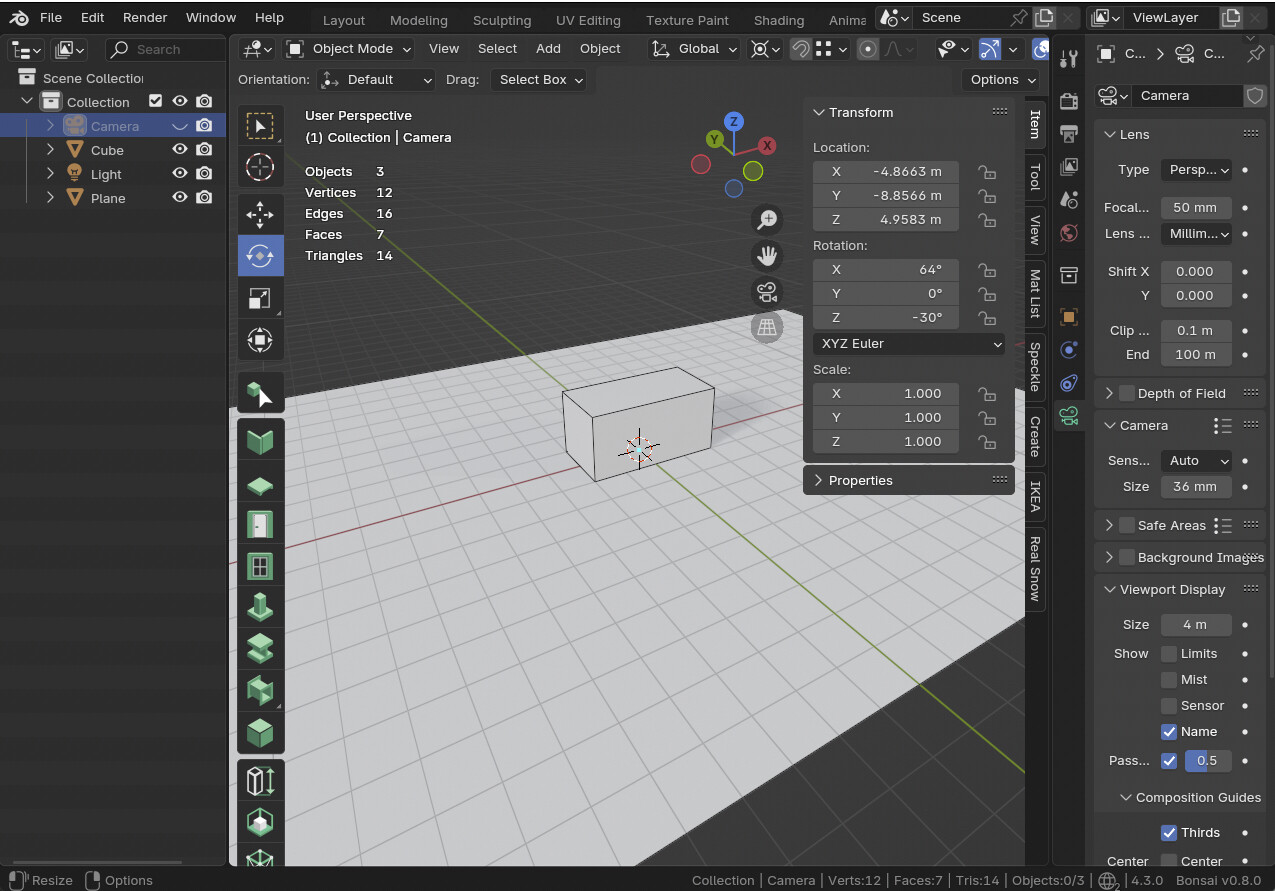
Task: Uncheck the Collection exclude checkbox
Action: (x=155, y=101)
